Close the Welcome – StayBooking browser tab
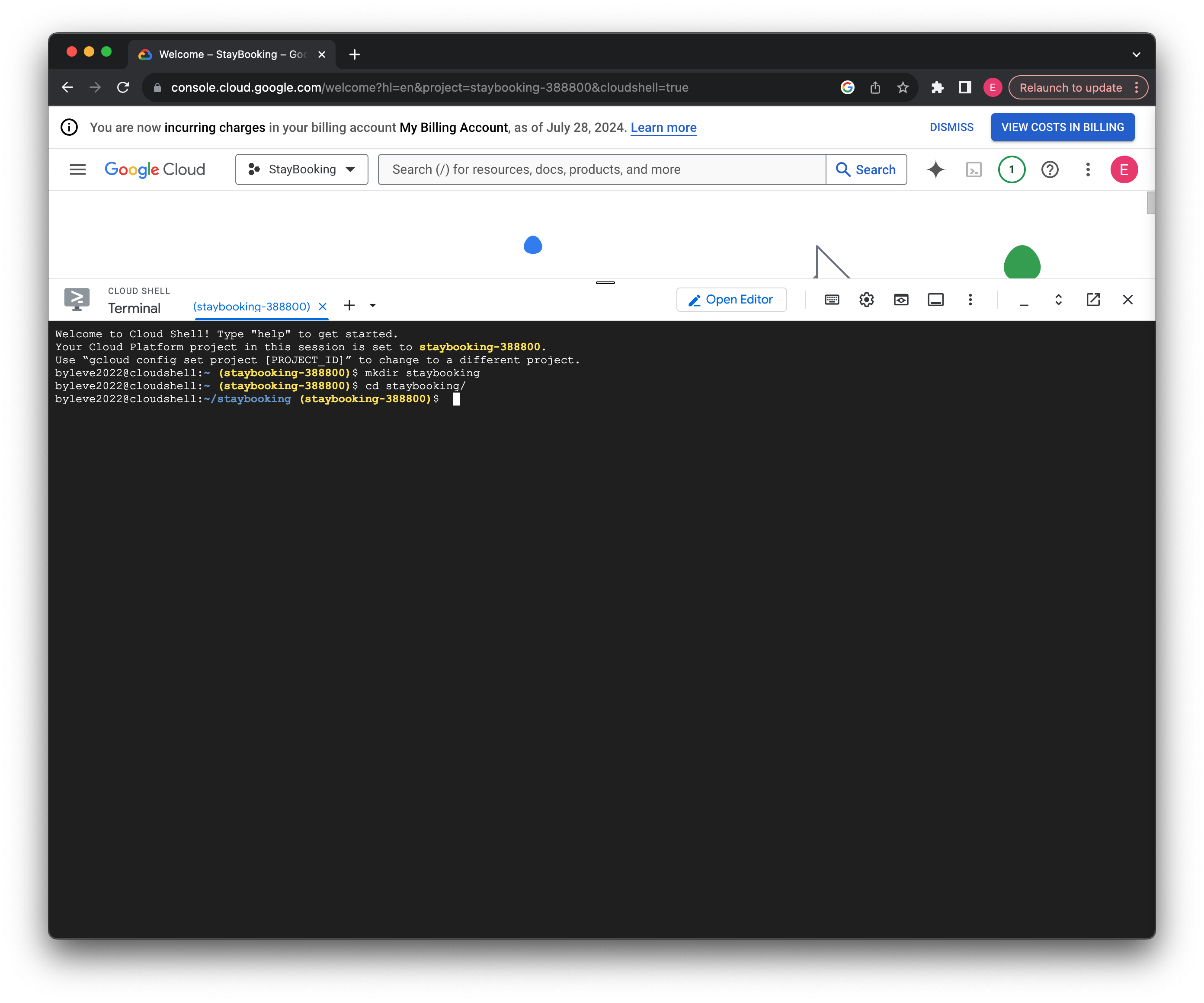The width and height of the screenshot is (1204, 1003). coord(322,54)
